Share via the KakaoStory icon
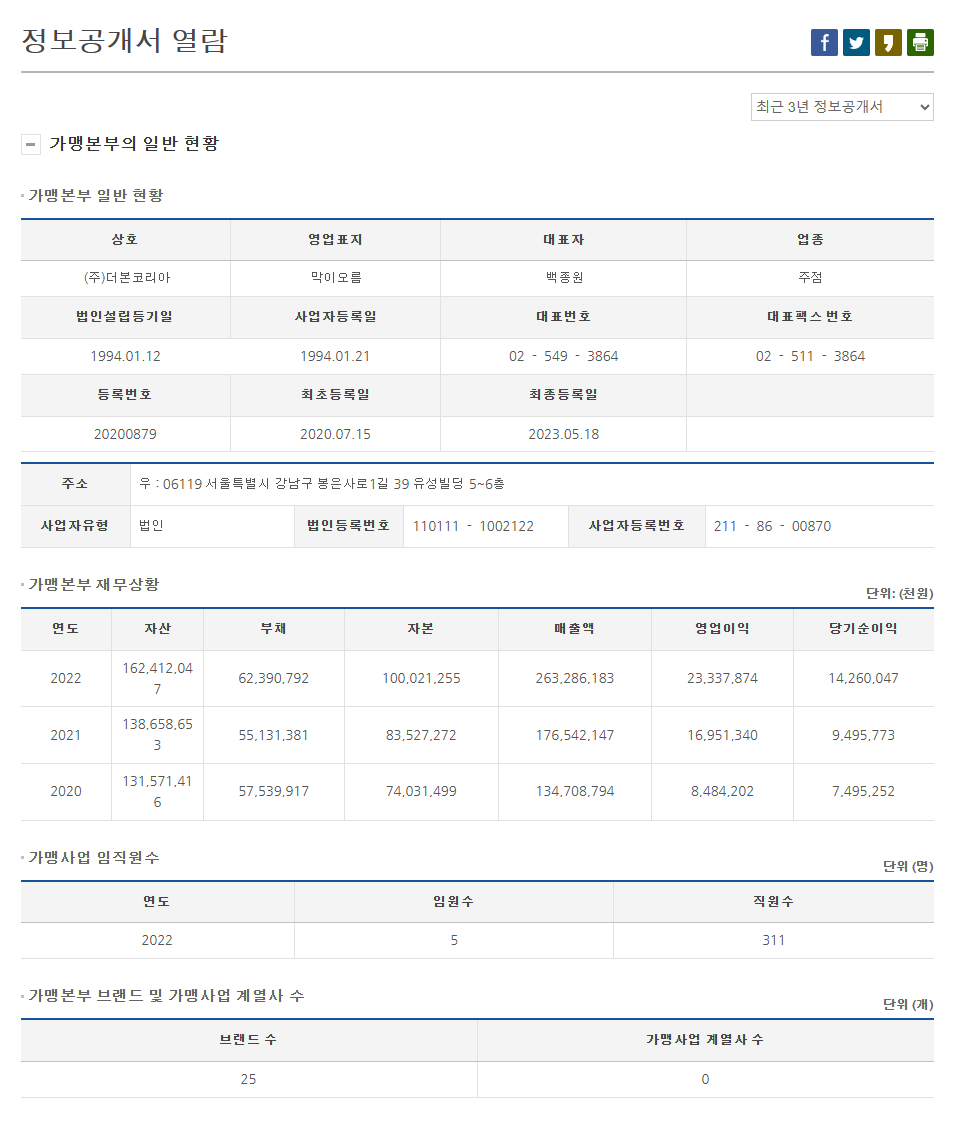 tap(887, 41)
